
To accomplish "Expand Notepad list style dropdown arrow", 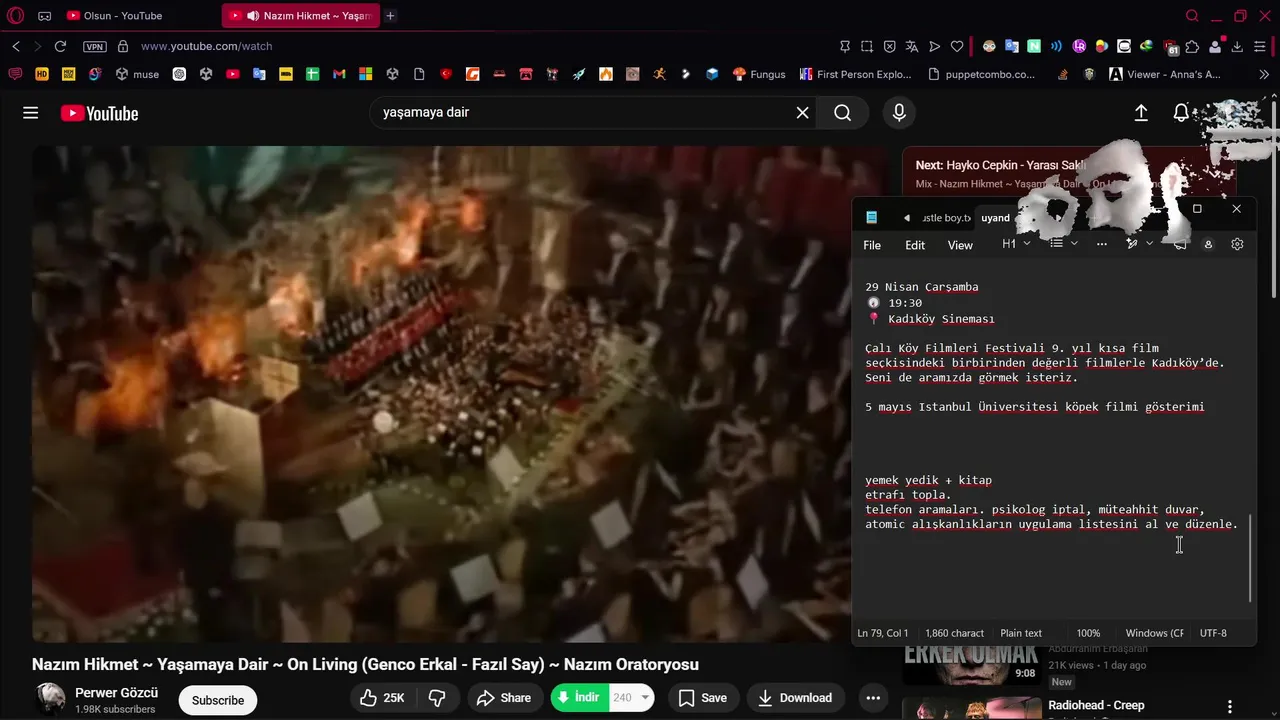I will tap(1075, 244).
